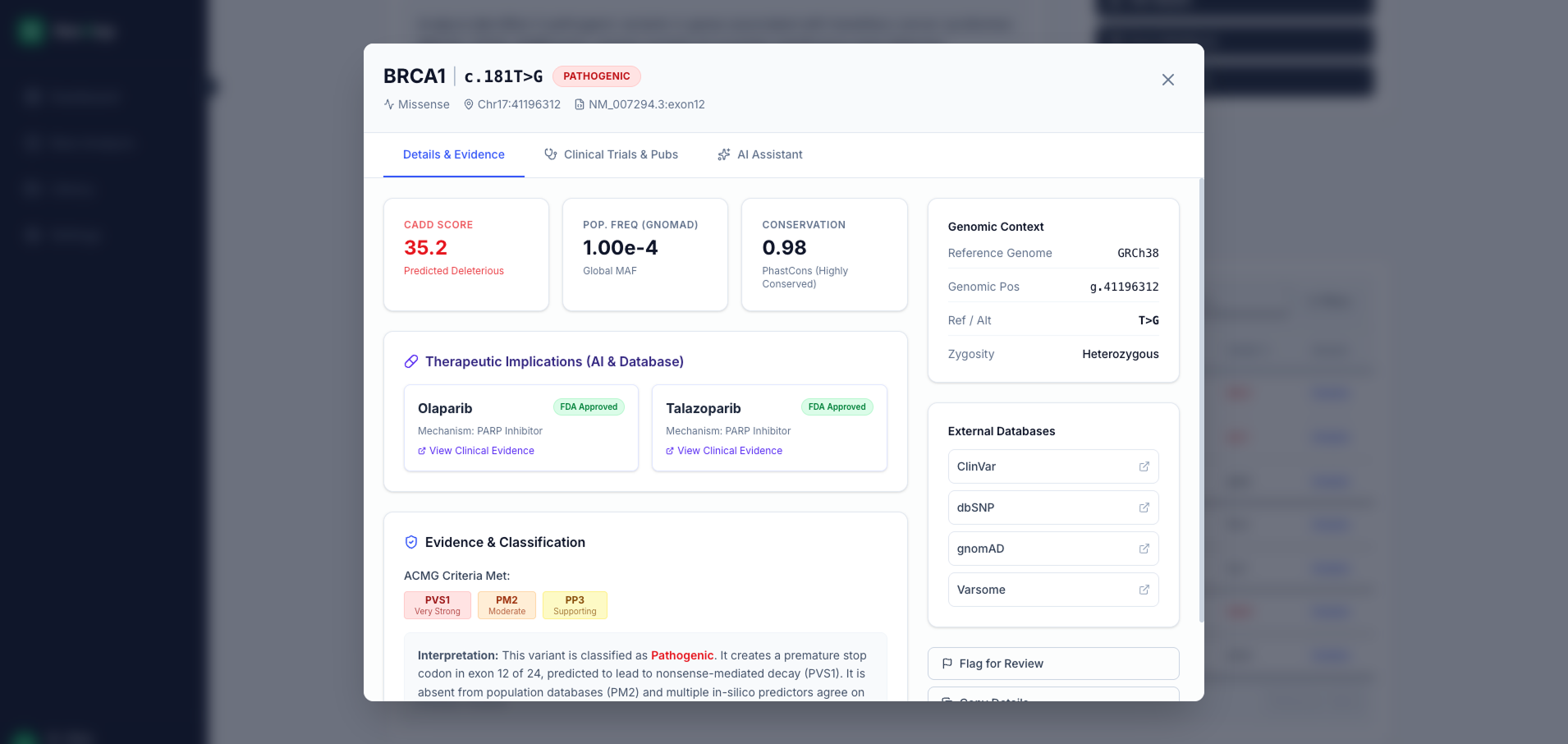The width and height of the screenshot is (1568, 744).
Task: Click the GRCh38 reference genome value
Action: (1138, 253)
